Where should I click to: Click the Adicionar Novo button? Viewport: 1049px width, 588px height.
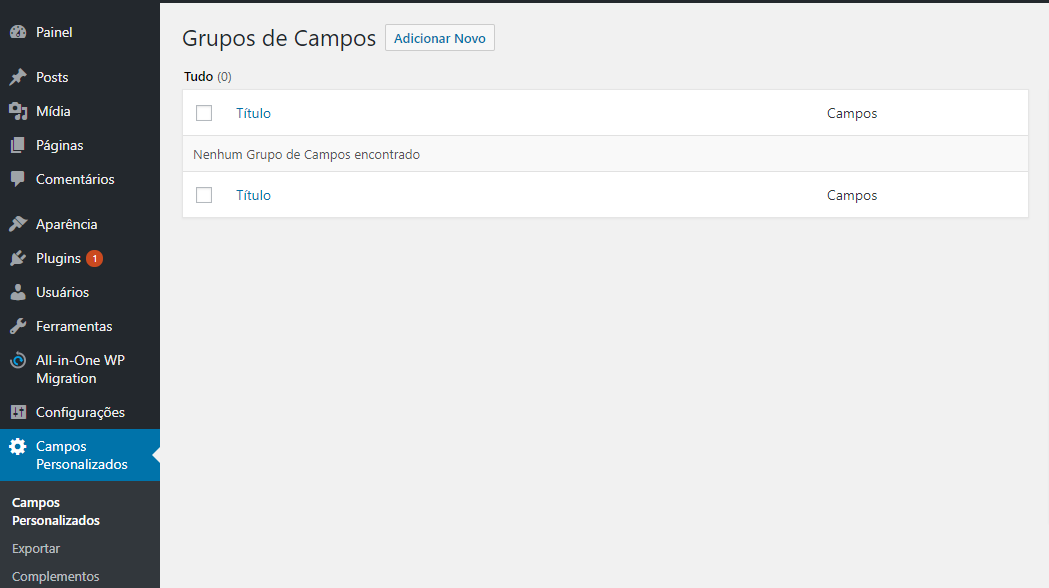pos(439,37)
